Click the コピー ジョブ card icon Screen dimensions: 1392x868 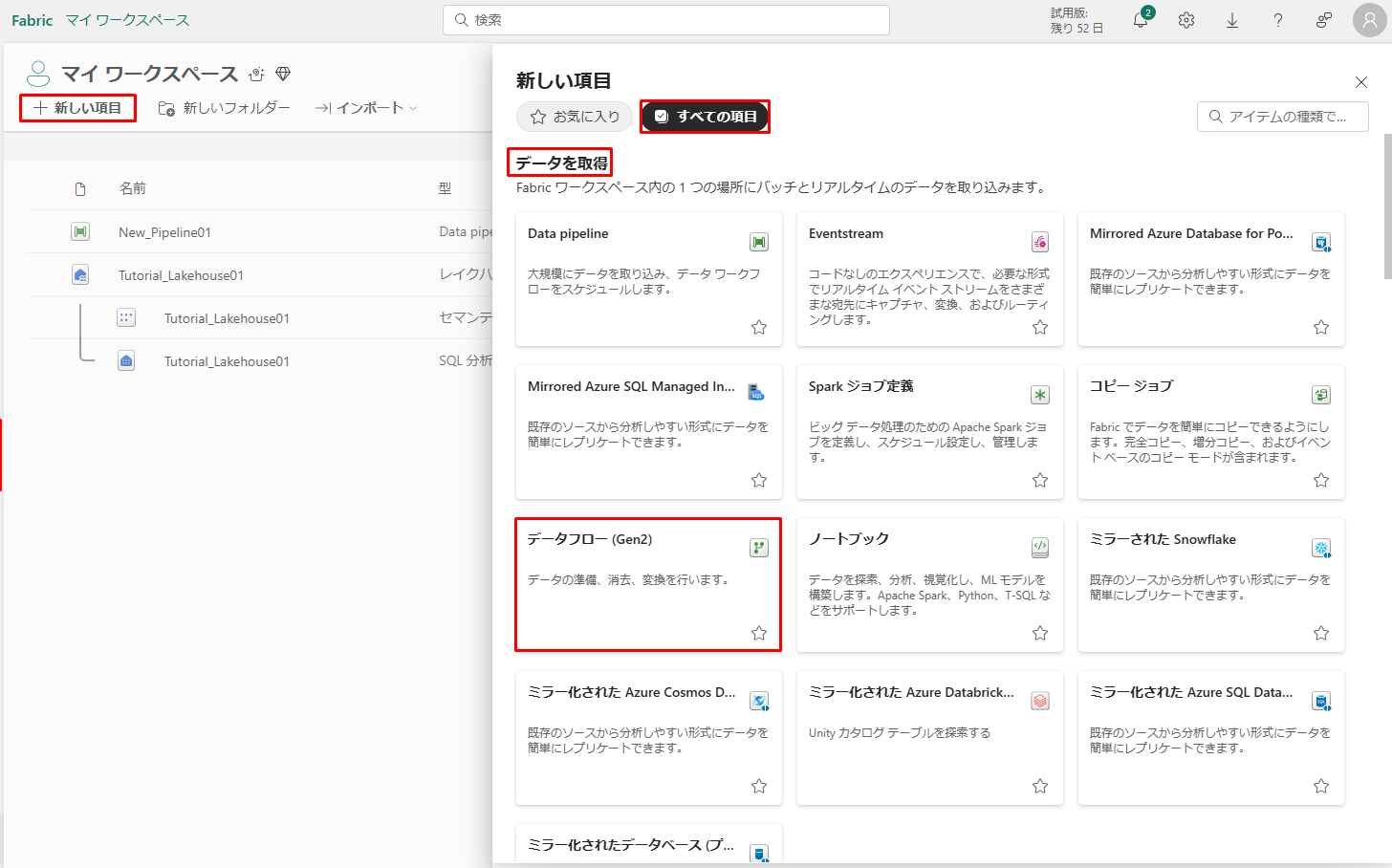click(1321, 395)
